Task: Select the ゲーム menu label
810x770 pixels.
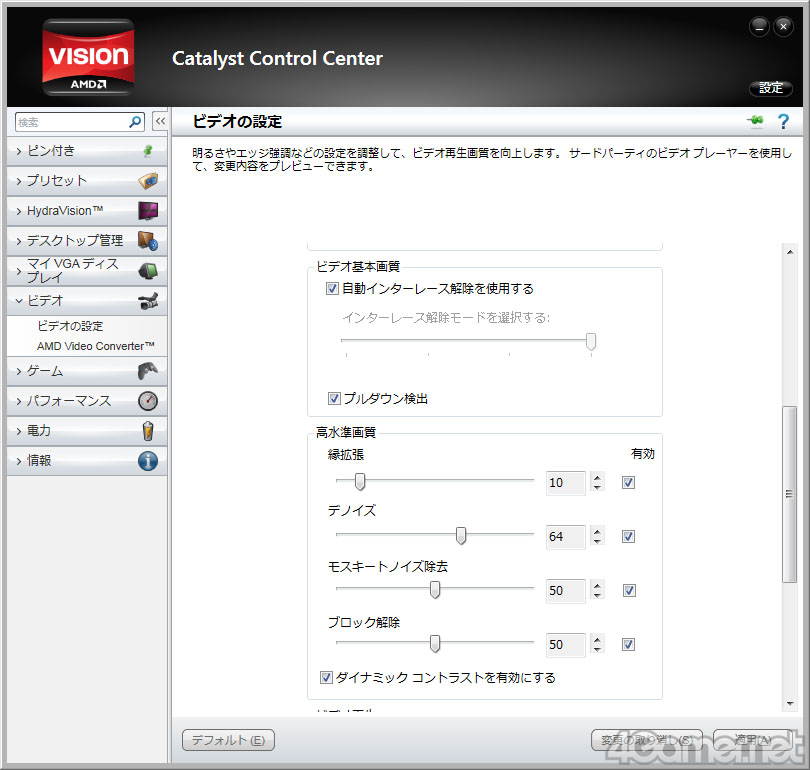Action: coord(45,371)
